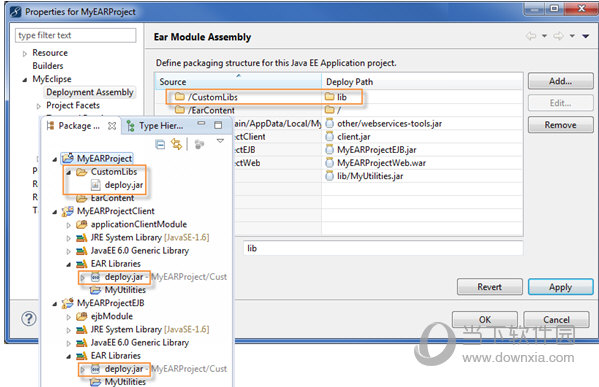Select deploy.jar under CustomLibs
Viewport: 599px width, 387px height.
124,185
